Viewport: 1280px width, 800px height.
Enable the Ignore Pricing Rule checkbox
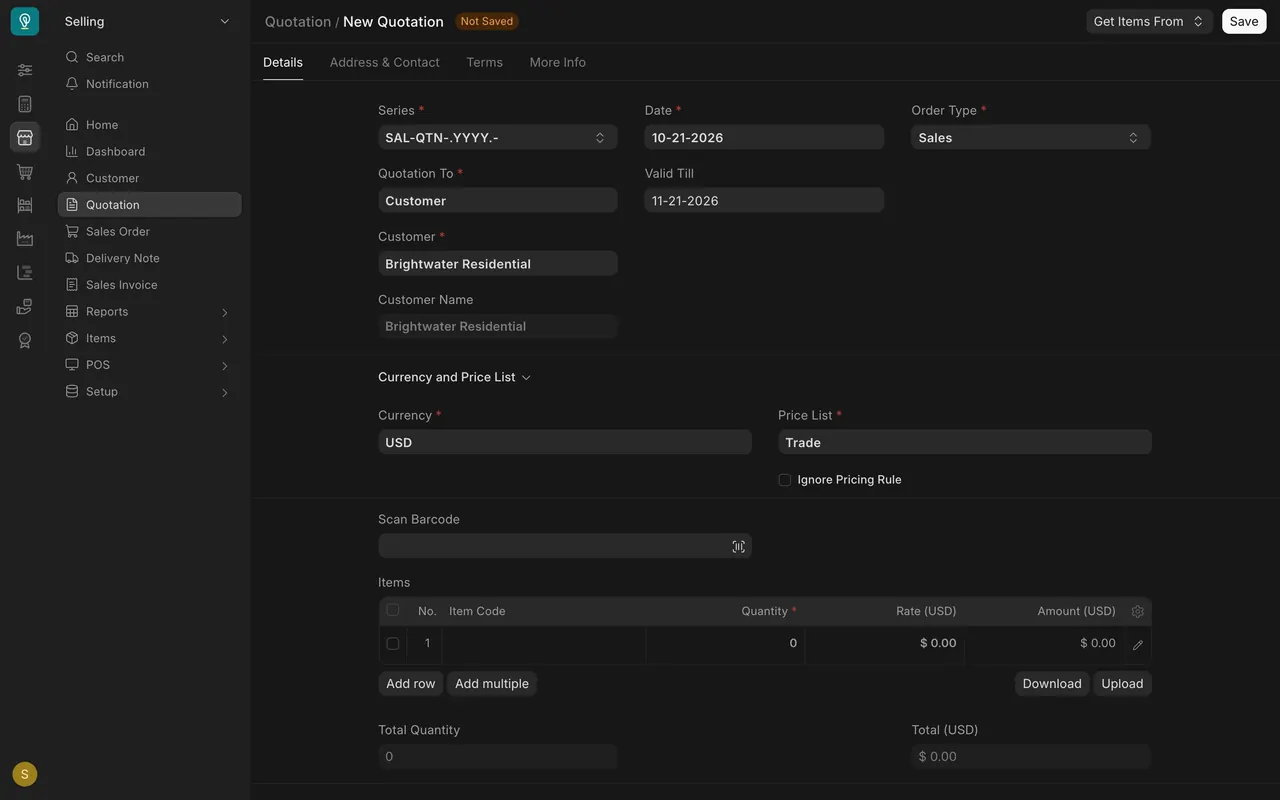(785, 480)
